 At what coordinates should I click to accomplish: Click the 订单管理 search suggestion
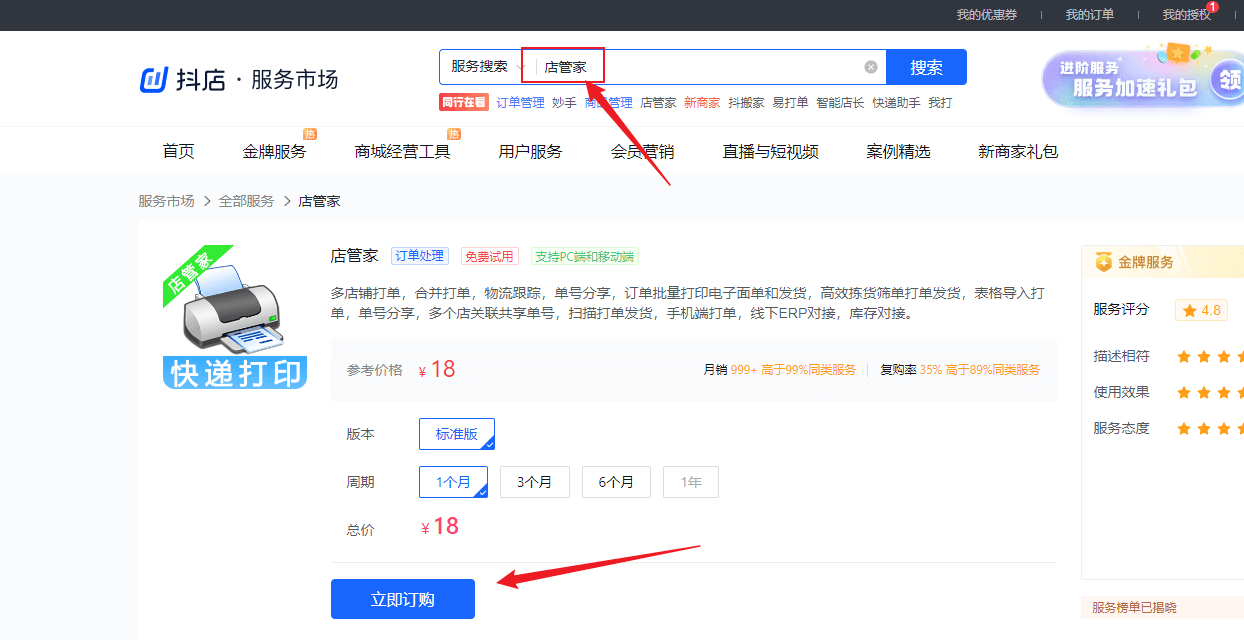(x=520, y=103)
